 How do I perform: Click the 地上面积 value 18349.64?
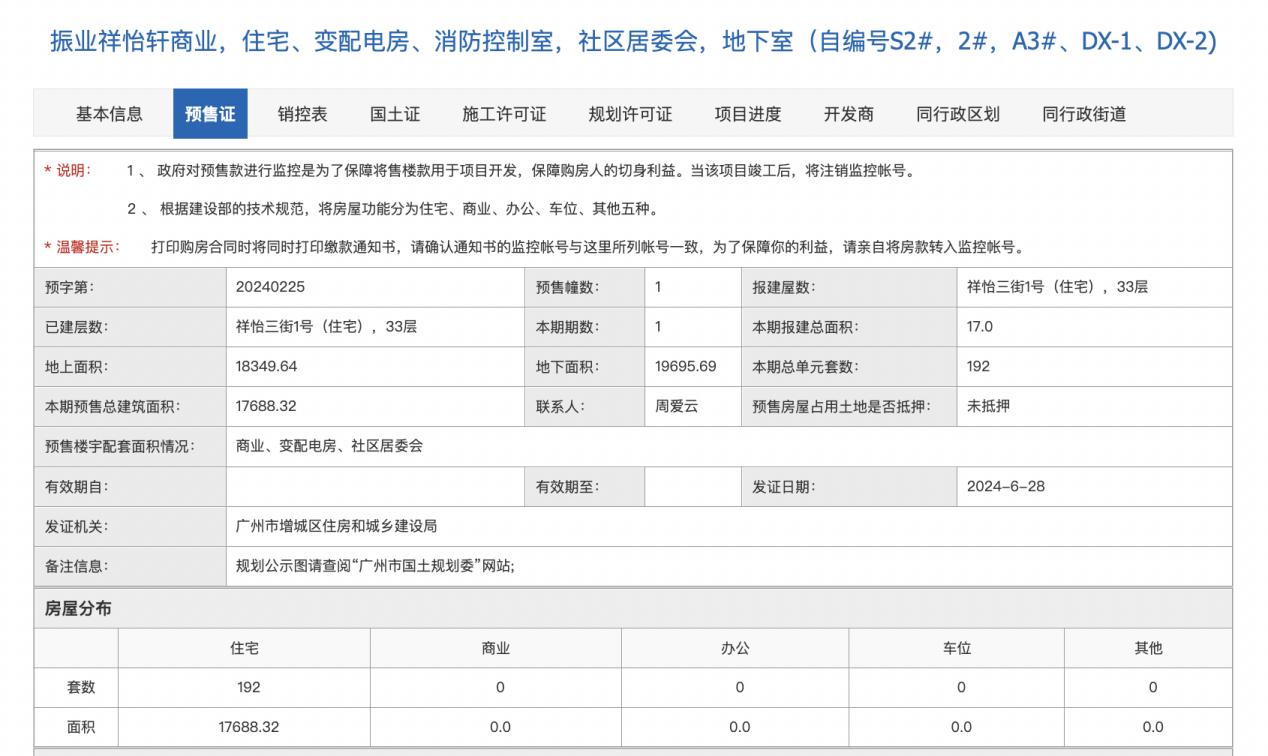point(267,367)
